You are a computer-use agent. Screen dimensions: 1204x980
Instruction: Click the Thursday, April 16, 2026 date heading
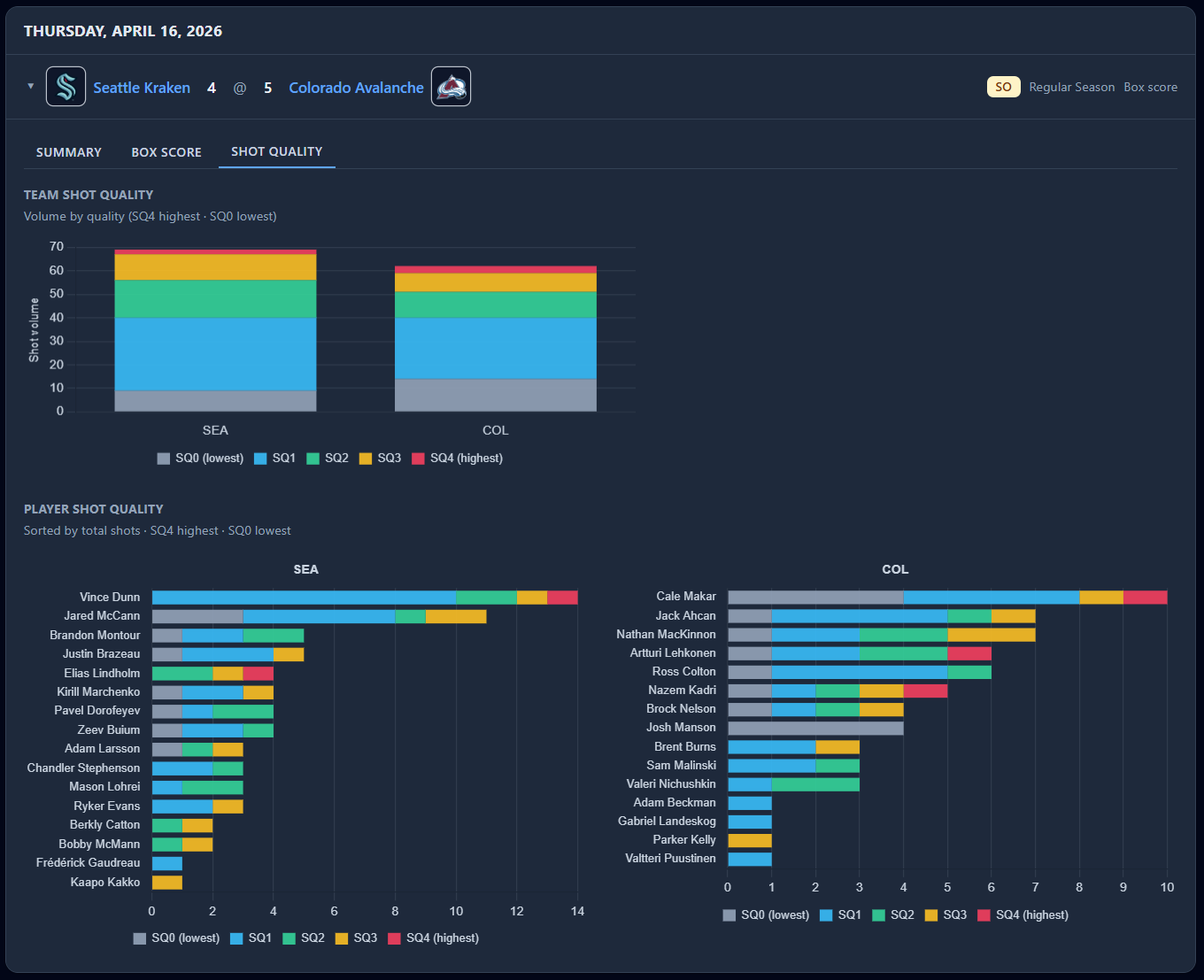point(123,31)
